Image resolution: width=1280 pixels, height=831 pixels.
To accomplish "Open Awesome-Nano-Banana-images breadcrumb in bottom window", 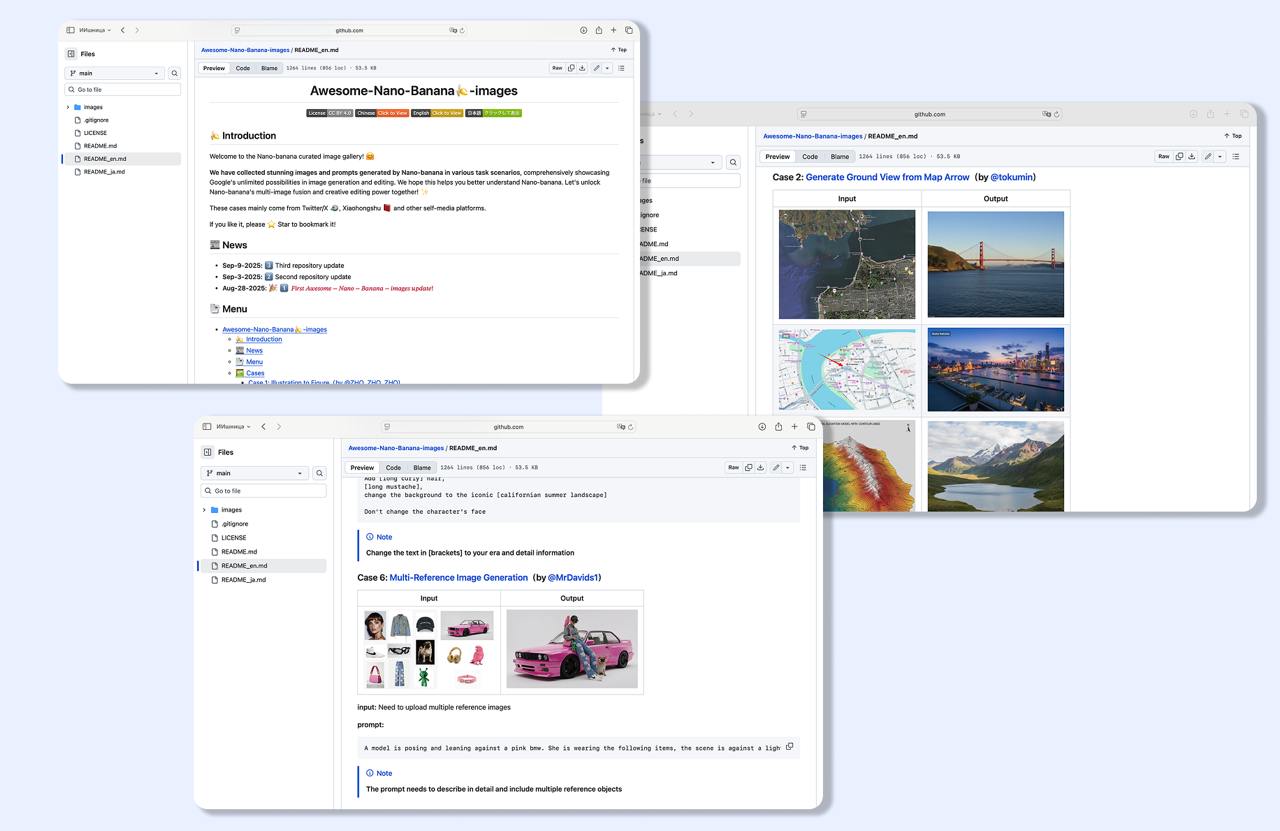I will coord(396,448).
